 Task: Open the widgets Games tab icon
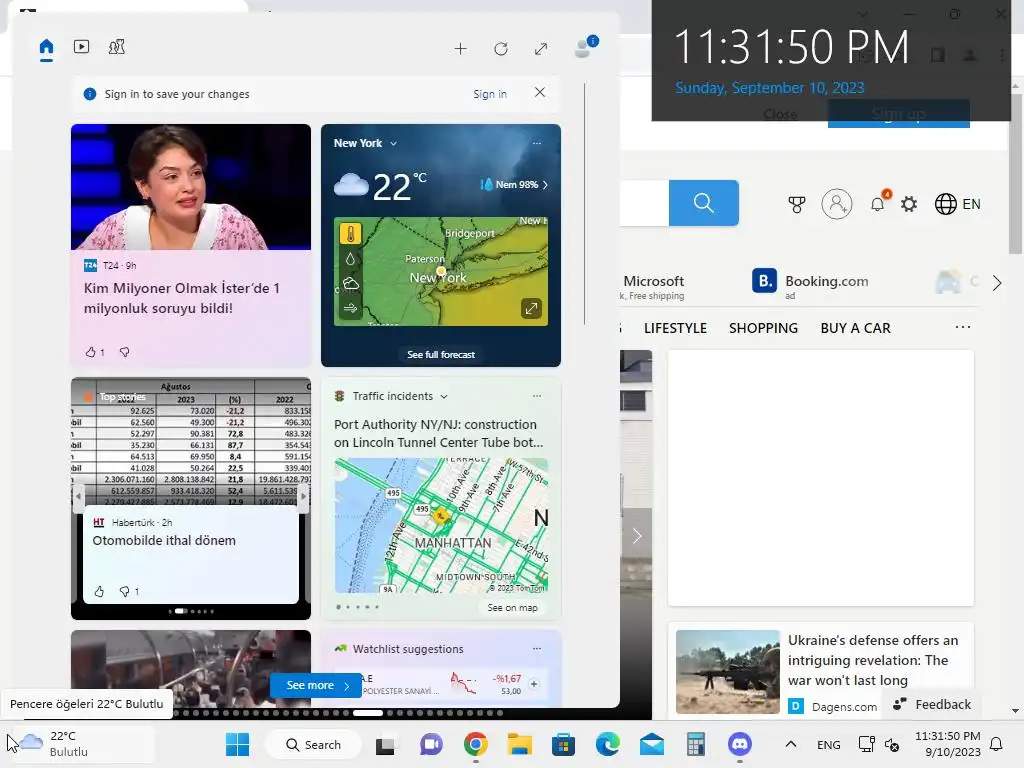coord(117,47)
